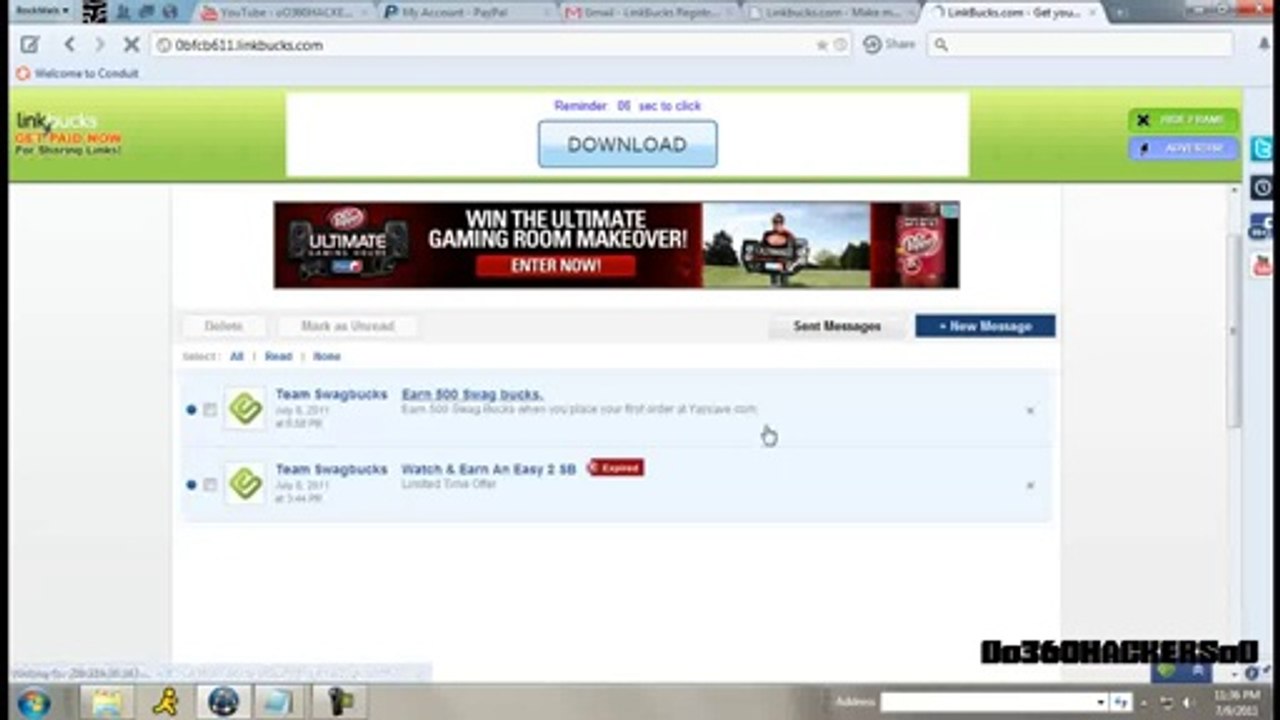
Task: Open Sent Messages
Action: pos(837,326)
